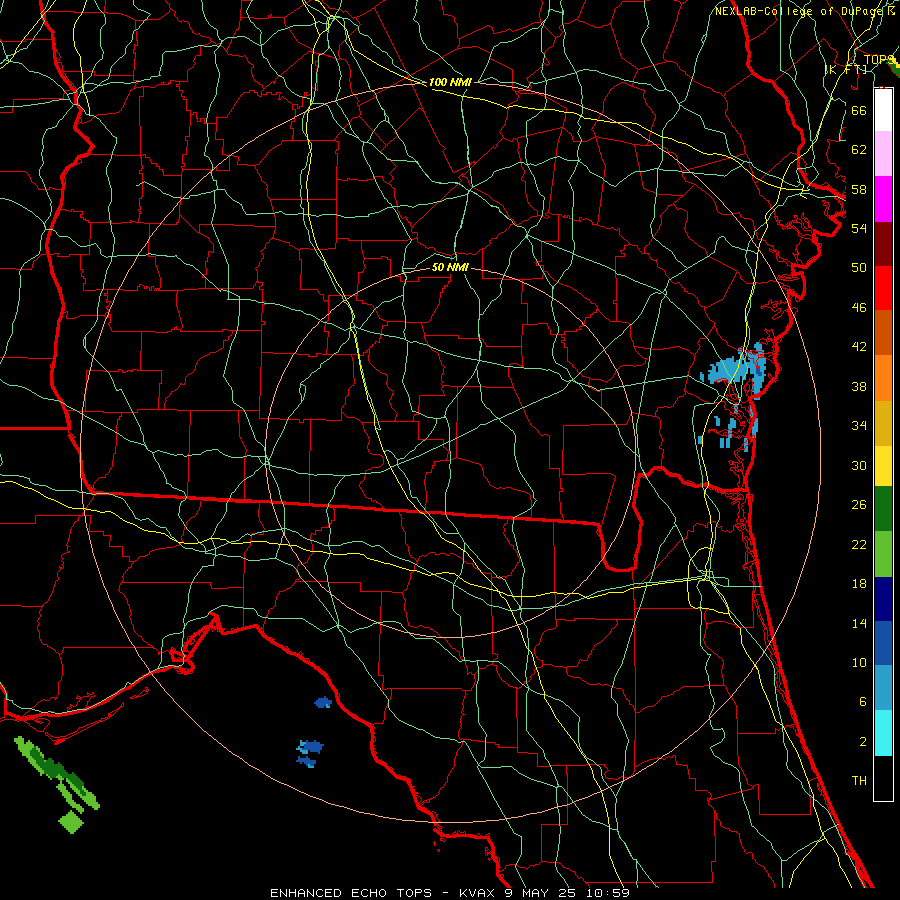Screen dimensions: 900x900
Task: Click the bright red swatch below 50
Action: click(883, 288)
